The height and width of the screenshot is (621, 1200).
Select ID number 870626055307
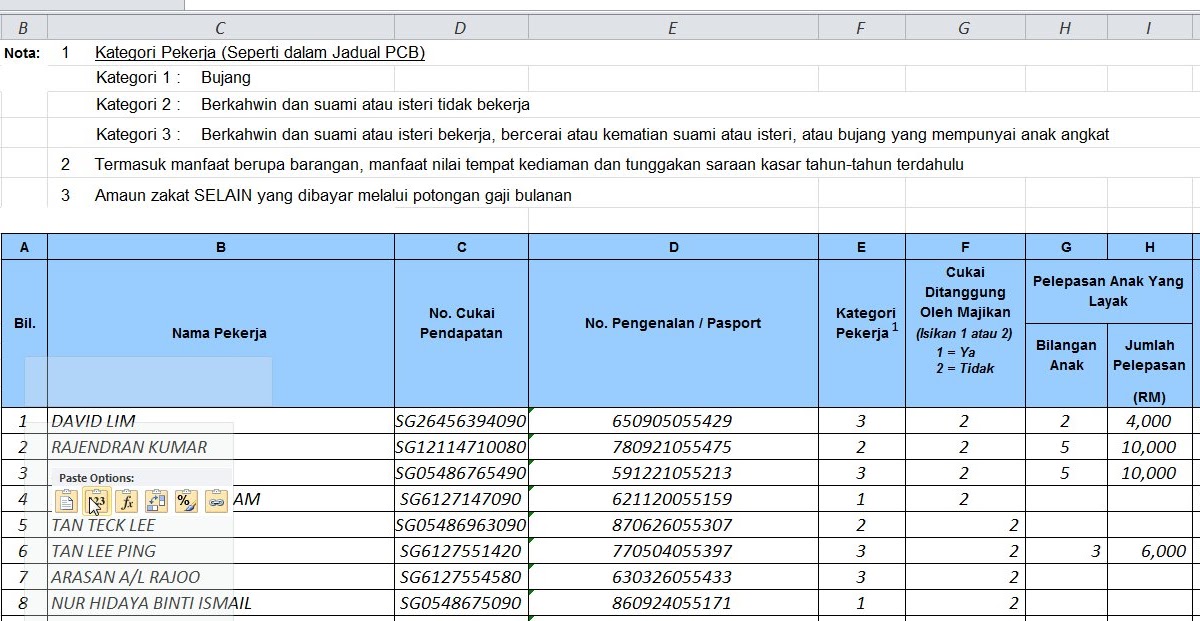pyautogui.click(x=673, y=525)
